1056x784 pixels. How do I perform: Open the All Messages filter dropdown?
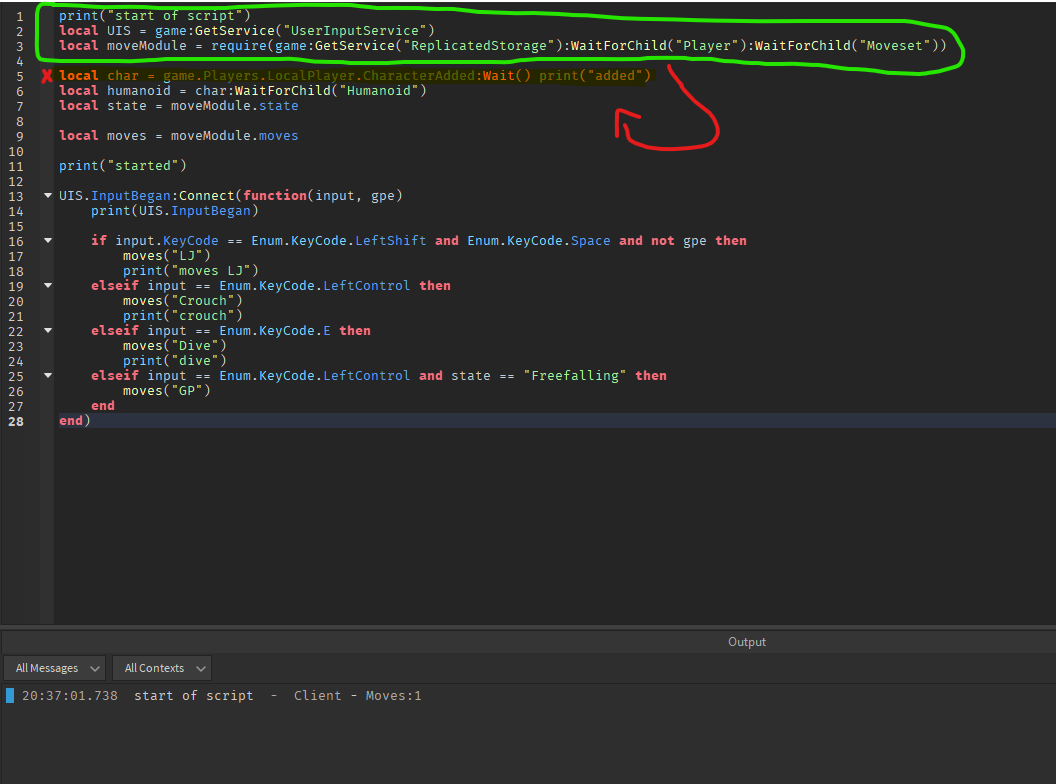tap(54, 668)
